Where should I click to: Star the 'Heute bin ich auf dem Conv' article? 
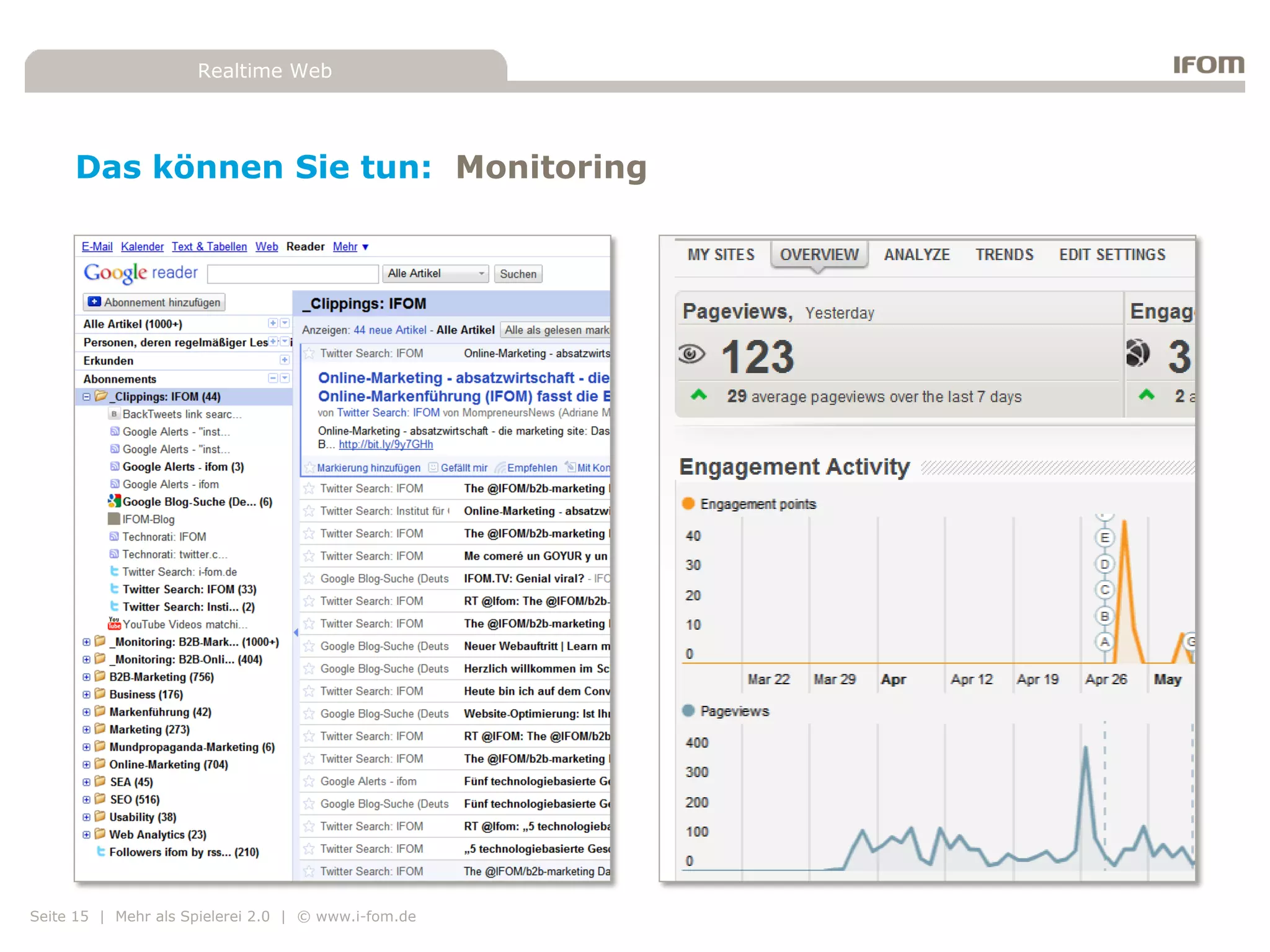click(309, 692)
